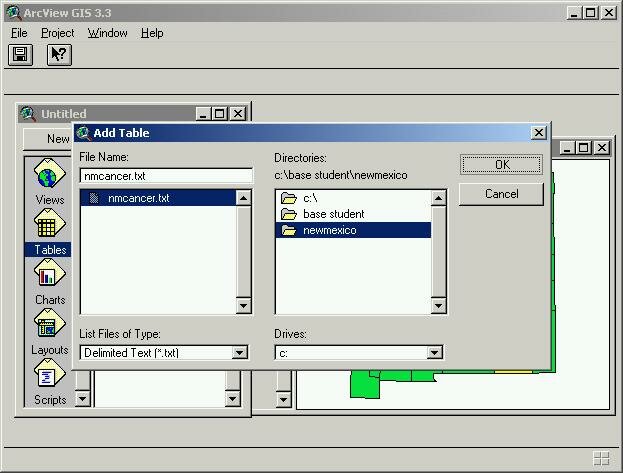Click the ArcView GIS title bar icon
The height and width of the screenshot is (473, 623).
click(x=14, y=13)
